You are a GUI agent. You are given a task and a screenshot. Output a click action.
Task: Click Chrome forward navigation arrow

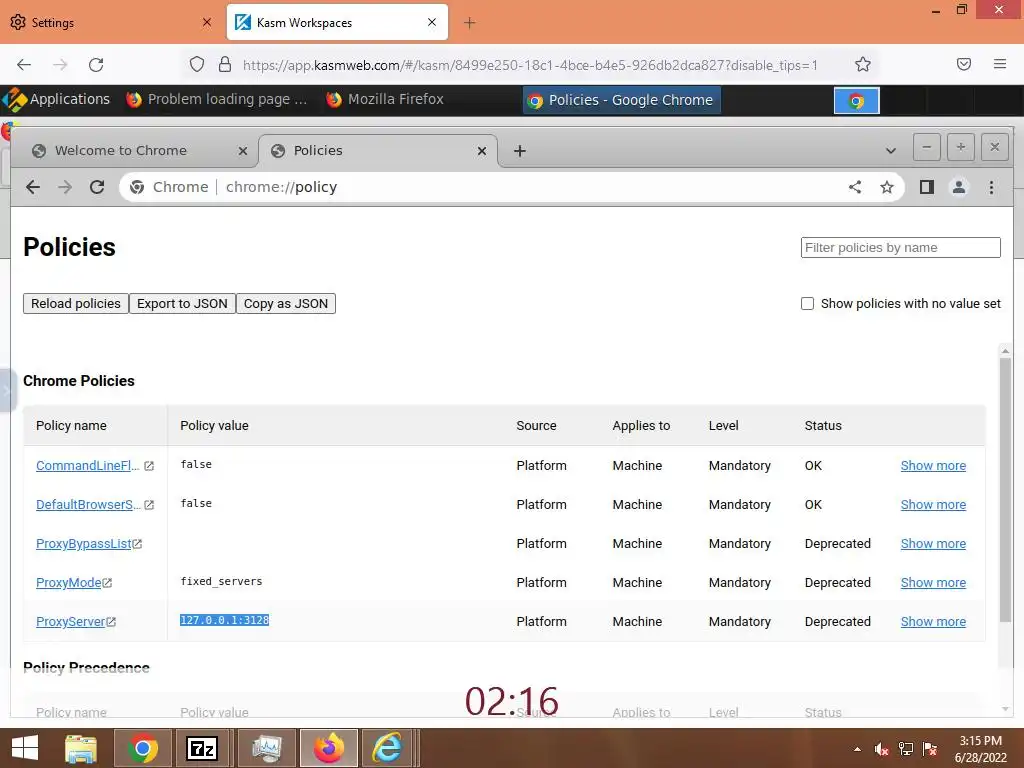65,187
